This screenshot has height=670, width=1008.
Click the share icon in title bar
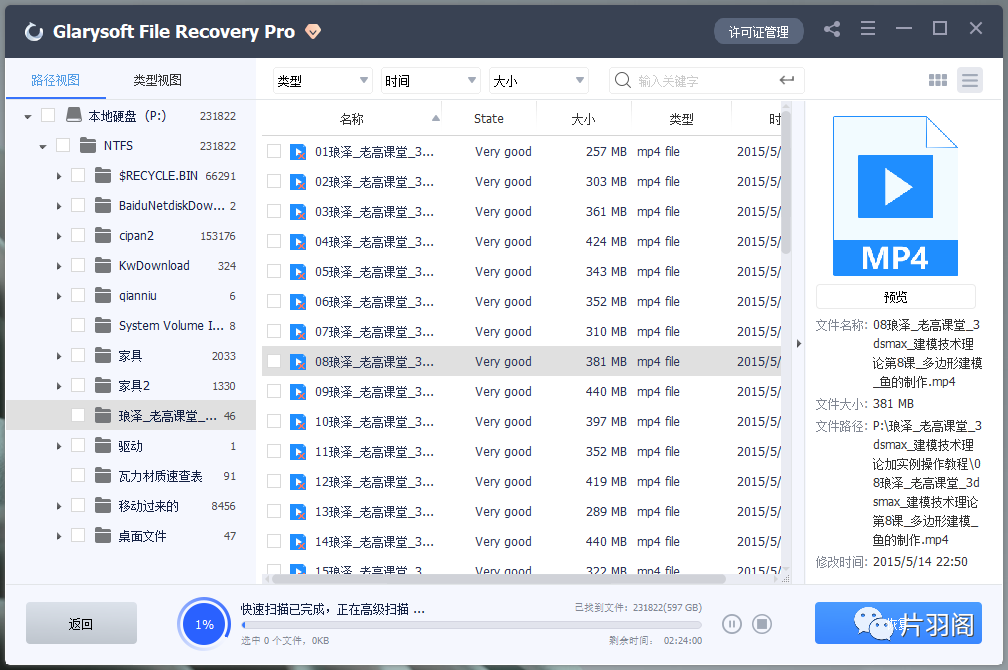(832, 29)
